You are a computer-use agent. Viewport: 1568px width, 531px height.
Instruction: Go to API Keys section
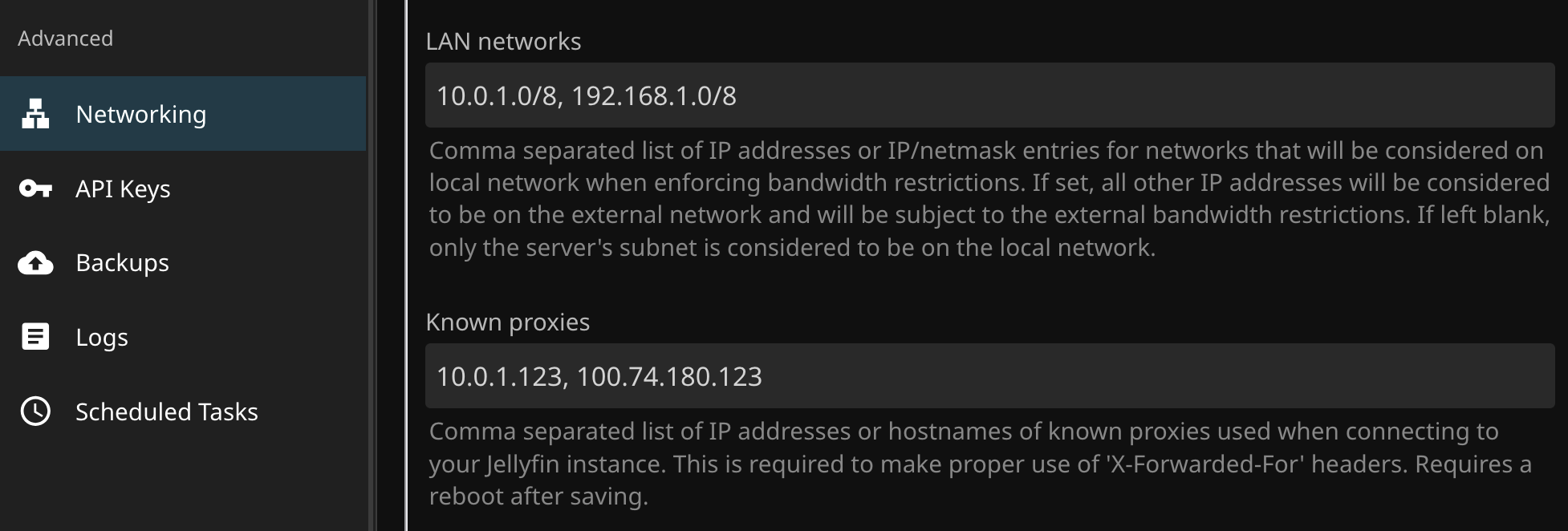tap(123, 188)
